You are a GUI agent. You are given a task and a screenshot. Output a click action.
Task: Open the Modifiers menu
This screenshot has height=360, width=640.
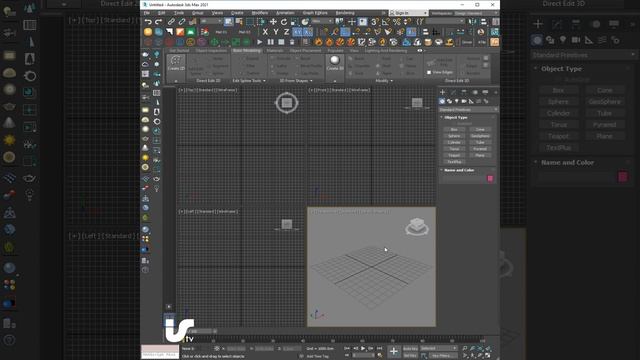260,13
